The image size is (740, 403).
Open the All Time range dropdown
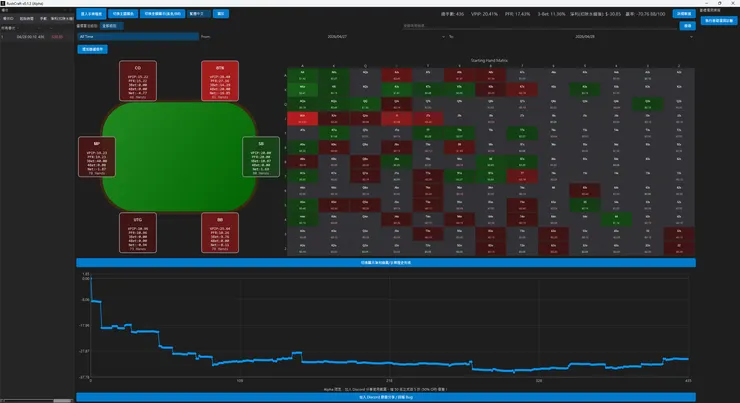click(x=138, y=36)
